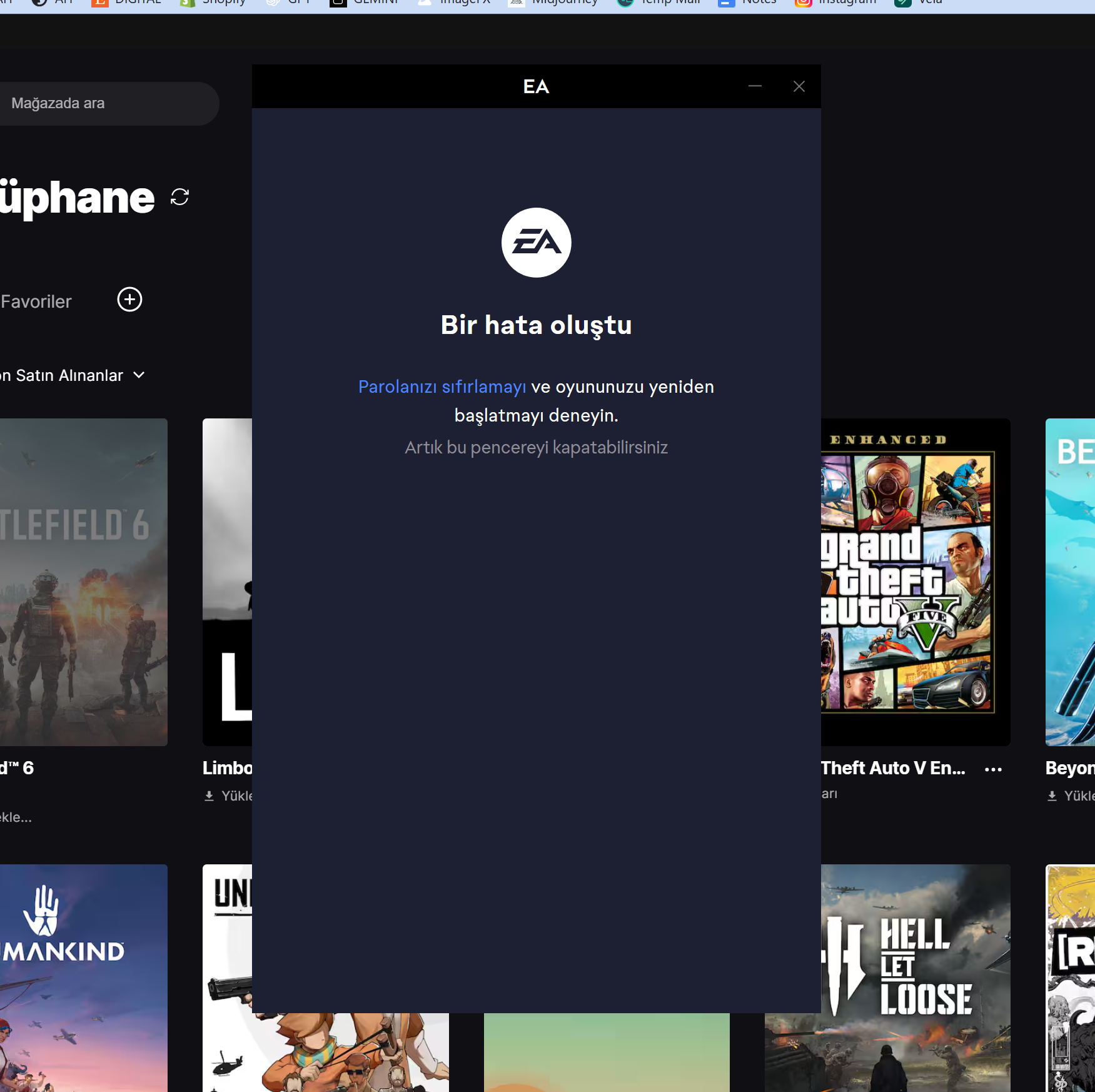
Task: Click the download icon under Limbo
Action: pyautogui.click(x=209, y=796)
